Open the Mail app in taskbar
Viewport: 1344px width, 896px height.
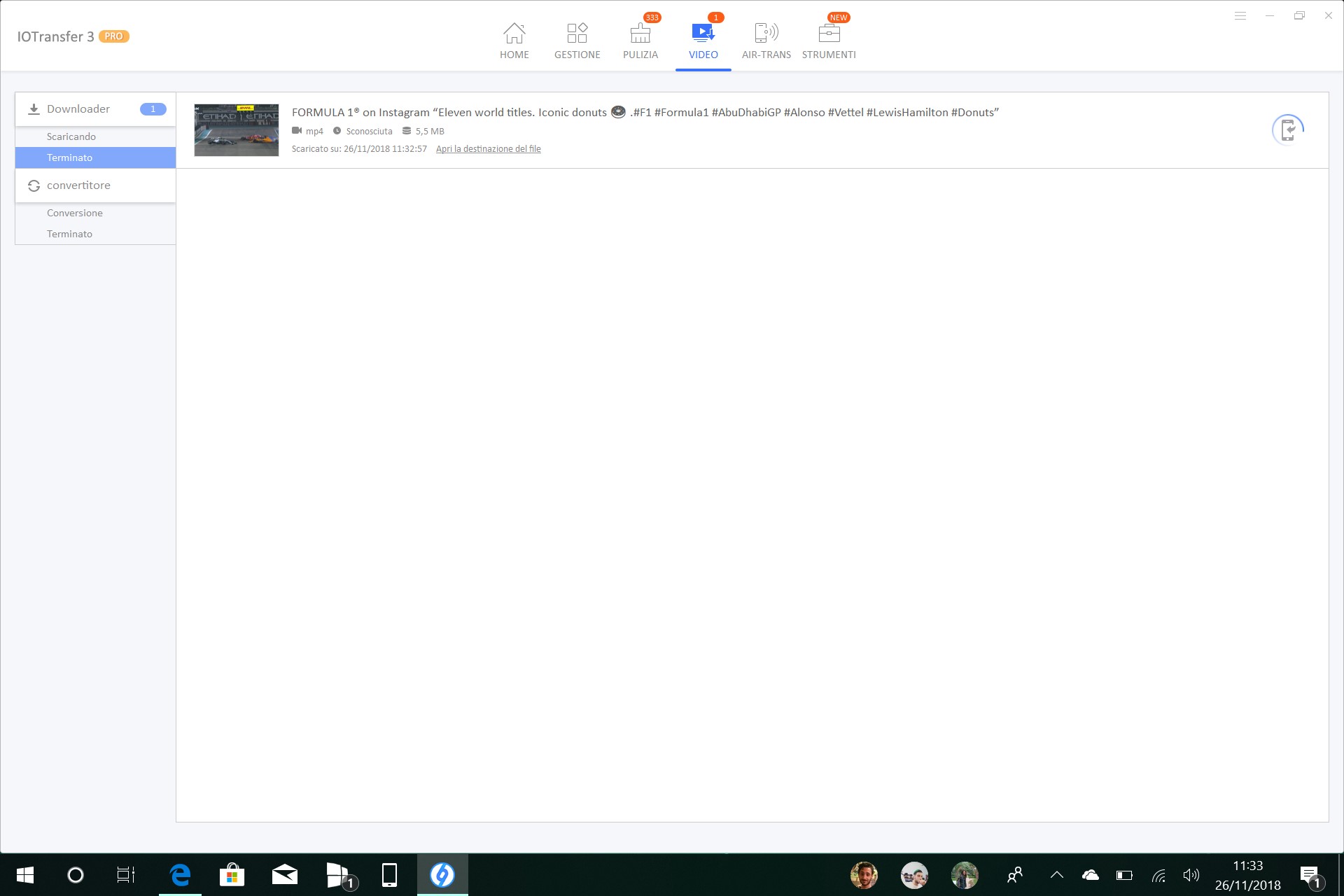tap(285, 875)
